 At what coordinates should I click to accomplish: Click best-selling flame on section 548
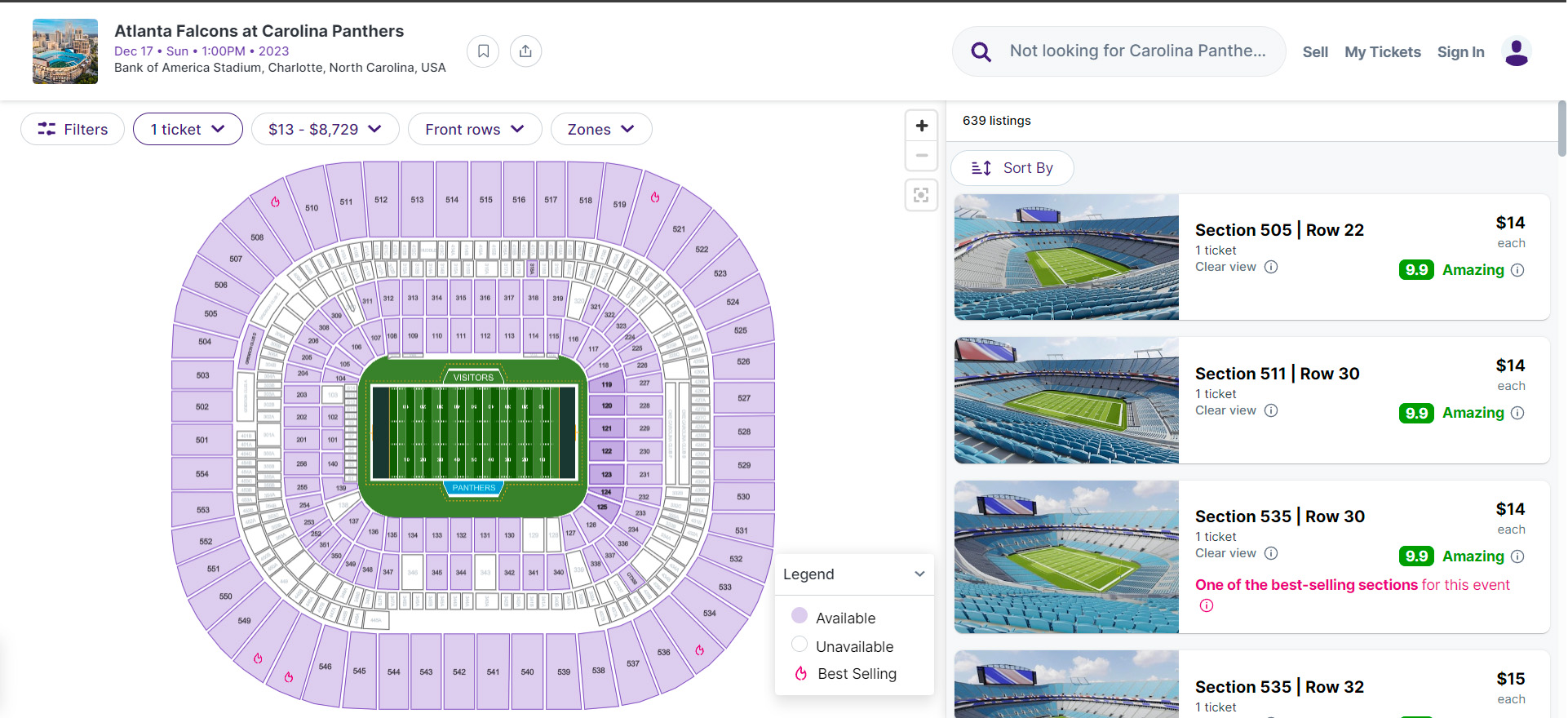258,658
